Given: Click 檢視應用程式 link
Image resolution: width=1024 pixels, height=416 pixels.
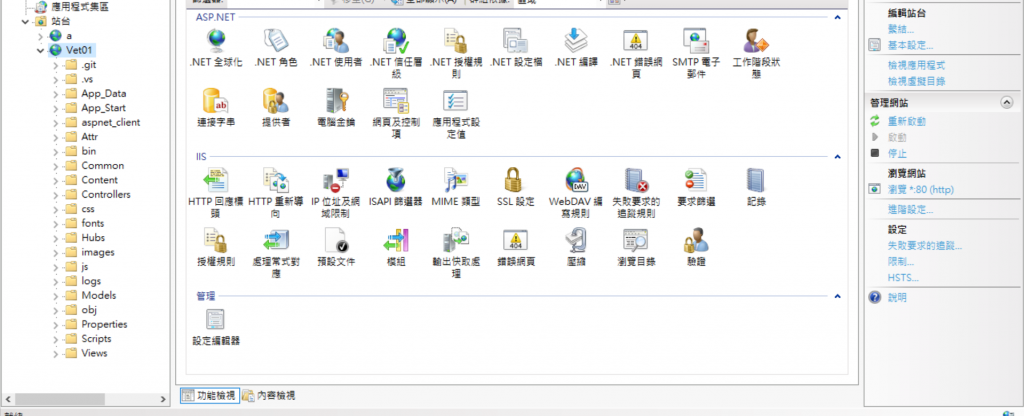Looking at the screenshot, I should pos(916,65).
